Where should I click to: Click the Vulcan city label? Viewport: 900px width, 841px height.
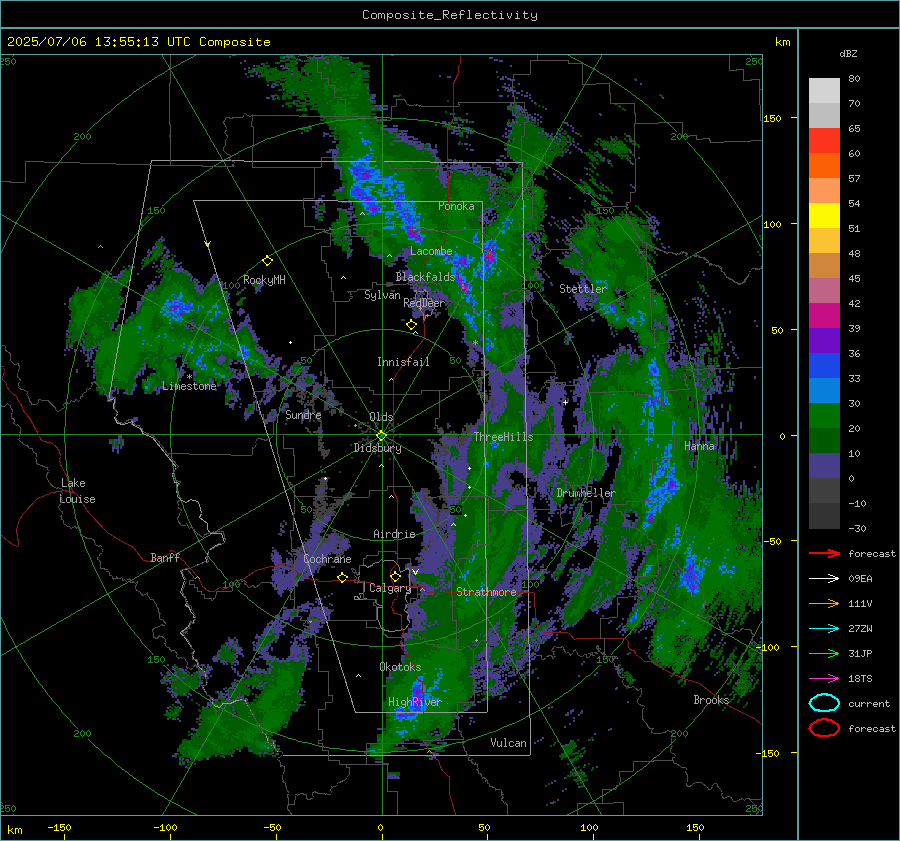509,743
